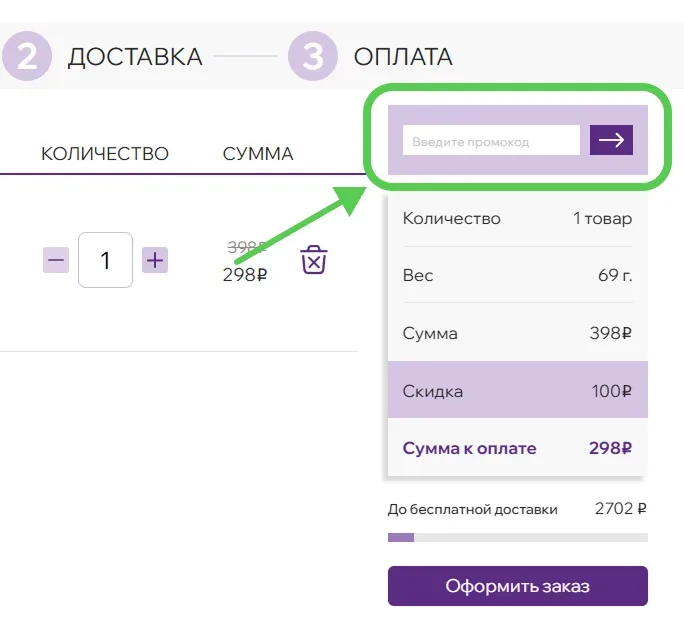This screenshot has width=684, height=634.
Task: Click the 'Сумма к оплате' label
Action: (469, 448)
